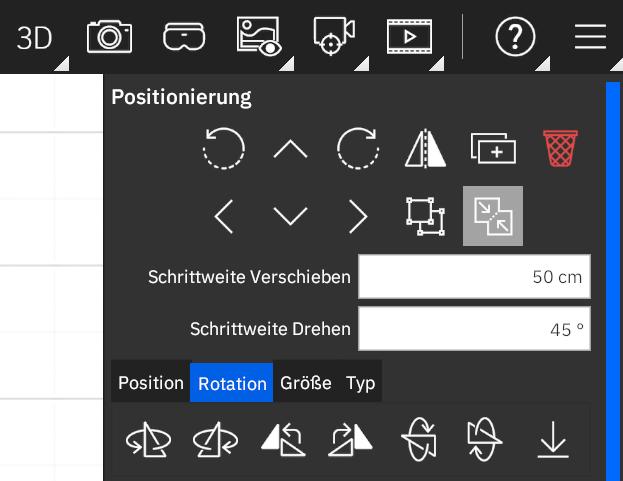Tilt object to the right

coord(350,440)
